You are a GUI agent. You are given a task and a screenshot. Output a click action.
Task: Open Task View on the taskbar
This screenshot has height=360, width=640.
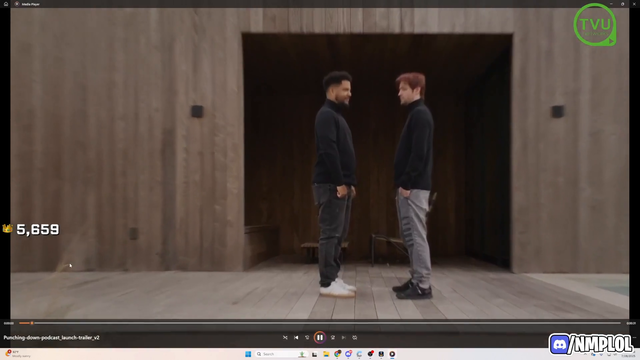(314, 354)
